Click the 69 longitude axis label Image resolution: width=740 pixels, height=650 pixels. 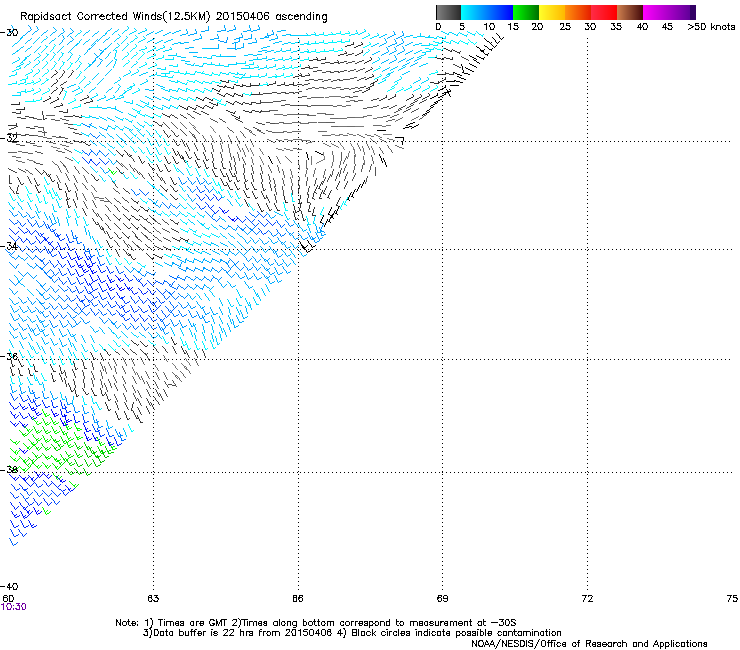pyautogui.click(x=442, y=599)
